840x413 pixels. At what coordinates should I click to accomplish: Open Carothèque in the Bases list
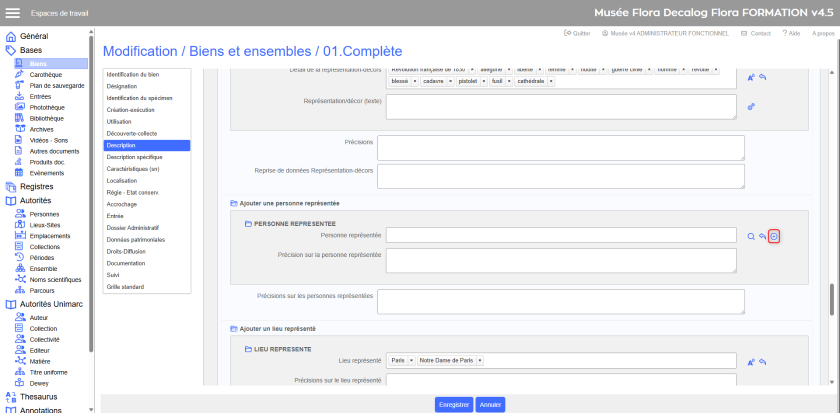coord(45,74)
